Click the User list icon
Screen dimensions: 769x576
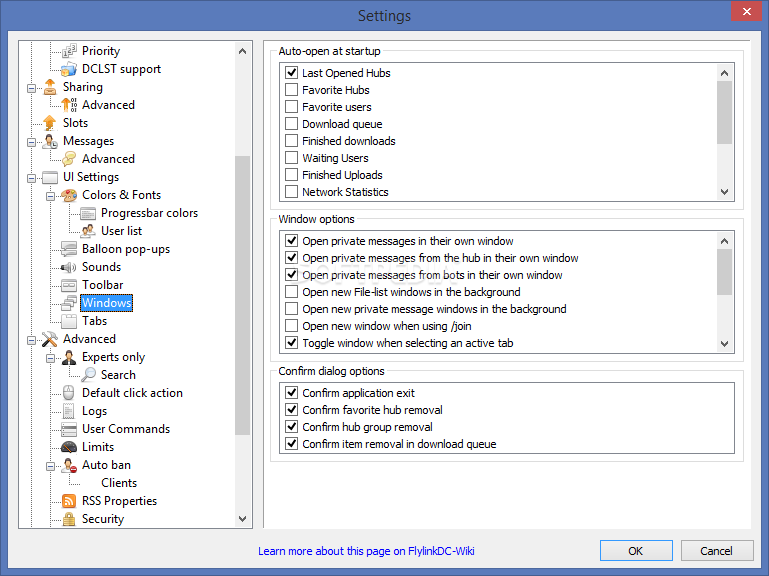pyautogui.click(x=88, y=231)
